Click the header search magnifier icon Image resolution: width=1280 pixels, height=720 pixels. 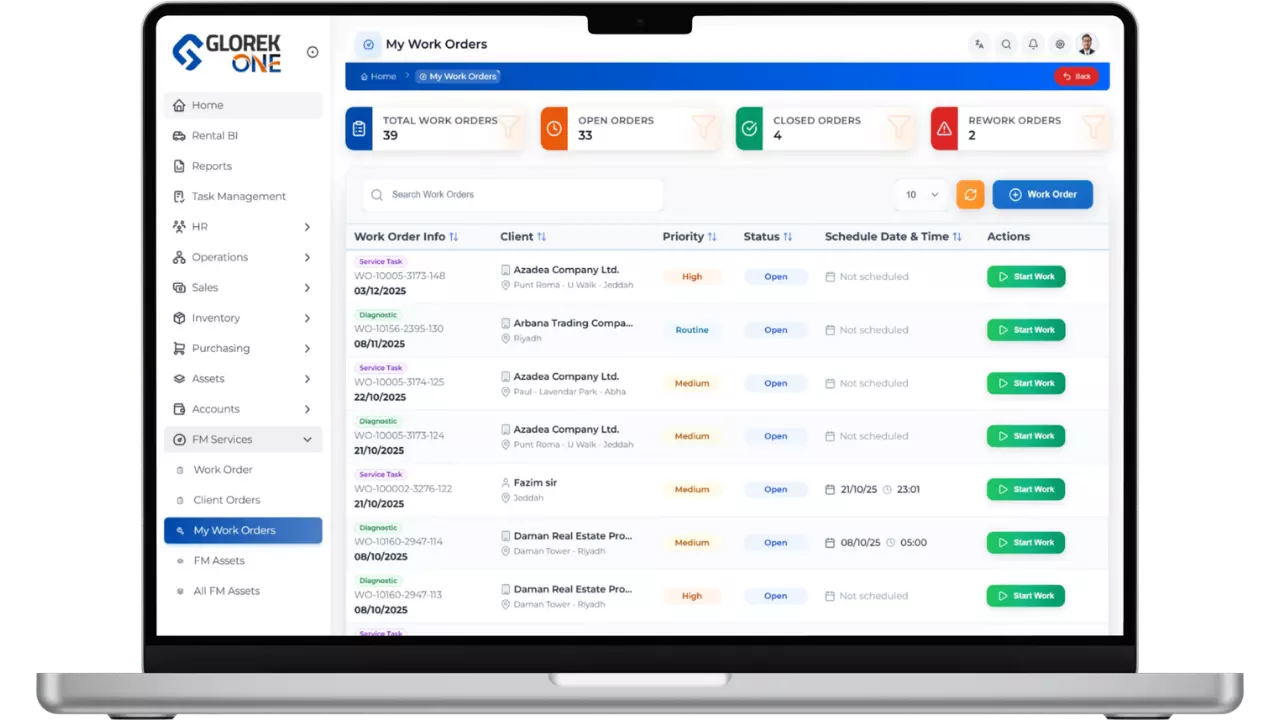1006,44
